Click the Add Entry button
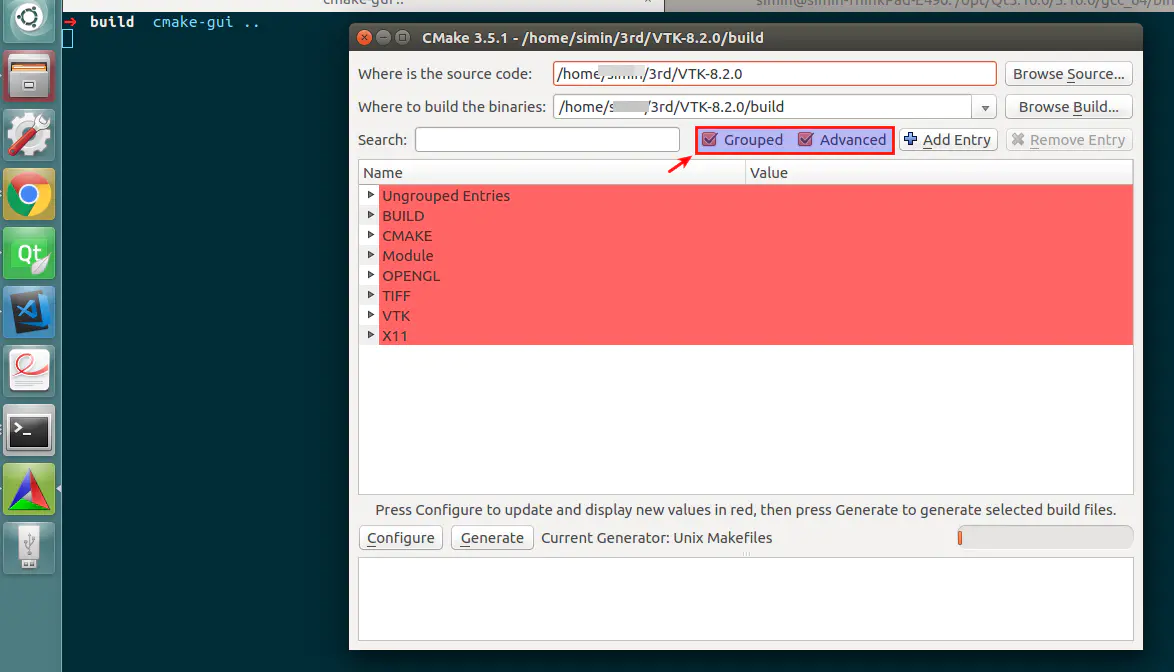Image resolution: width=1174 pixels, height=672 pixels. (948, 140)
